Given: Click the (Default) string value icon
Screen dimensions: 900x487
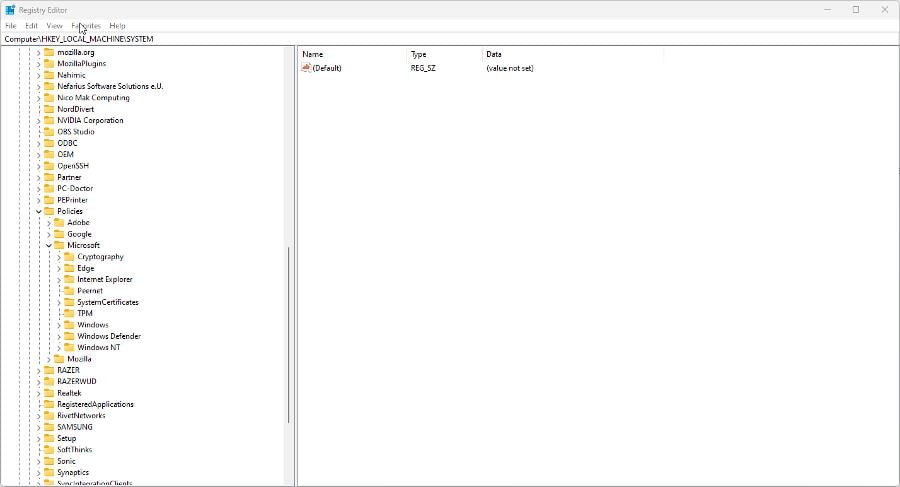Looking at the screenshot, I should pyautogui.click(x=306, y=68).
